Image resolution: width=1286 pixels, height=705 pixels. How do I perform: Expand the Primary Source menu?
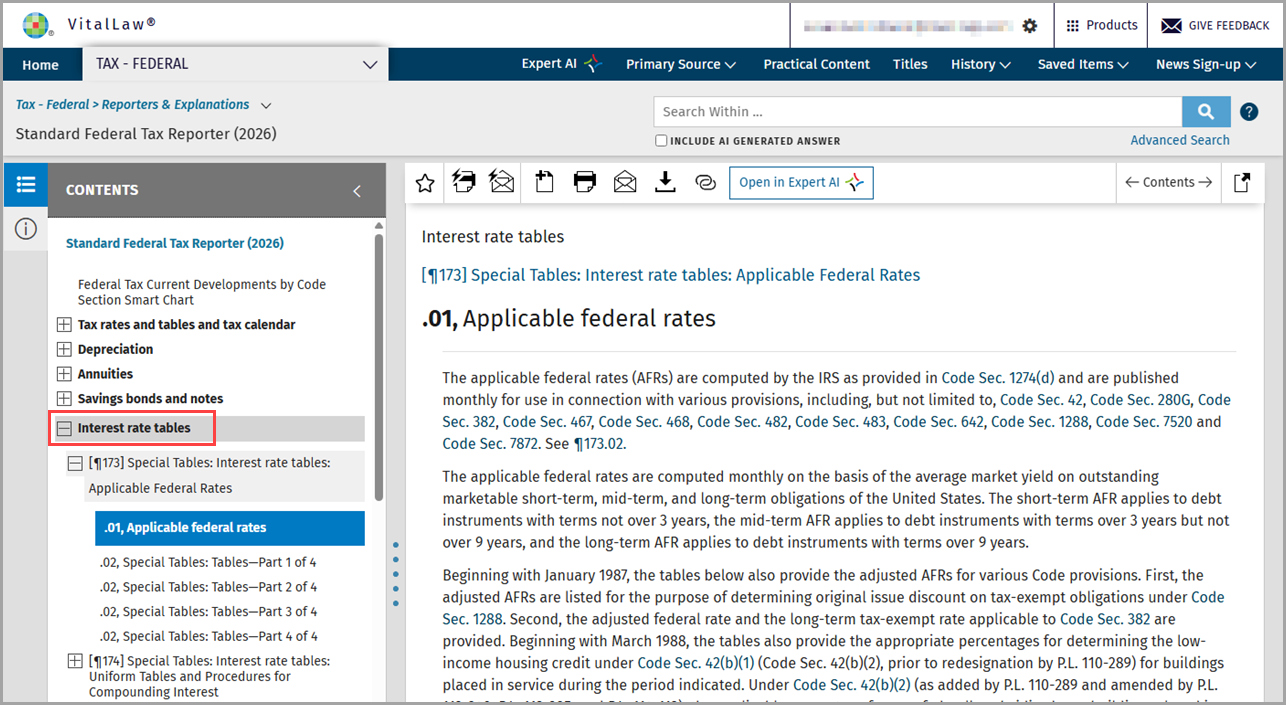tap(681, 64)
